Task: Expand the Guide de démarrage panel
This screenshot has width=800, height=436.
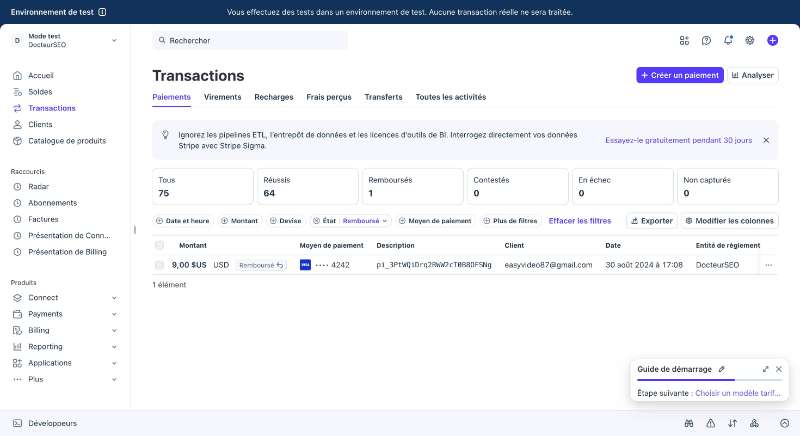Action: 765,369
